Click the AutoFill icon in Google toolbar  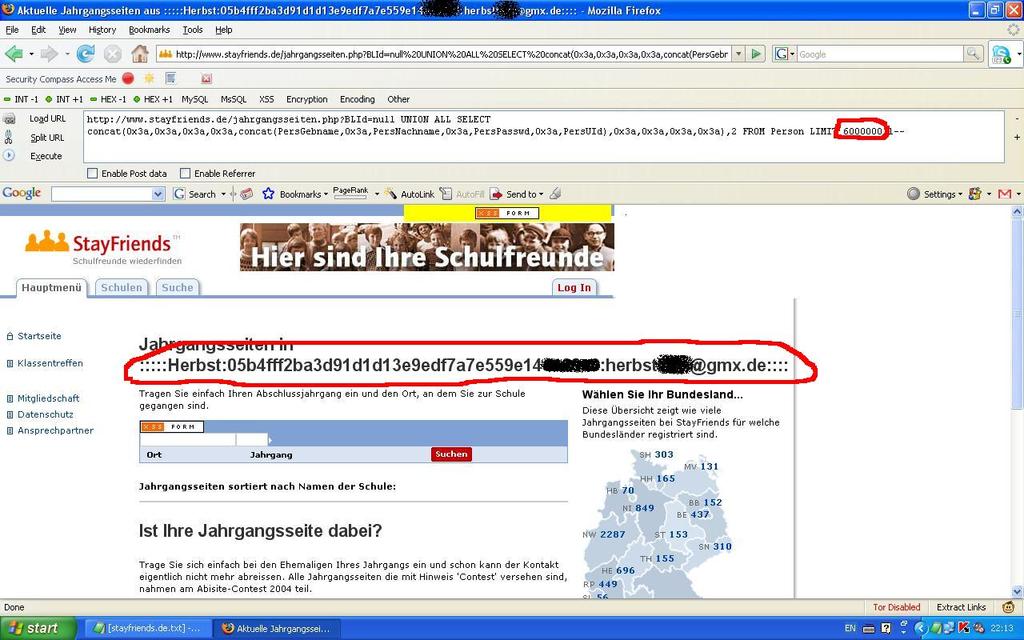point(445,194)
